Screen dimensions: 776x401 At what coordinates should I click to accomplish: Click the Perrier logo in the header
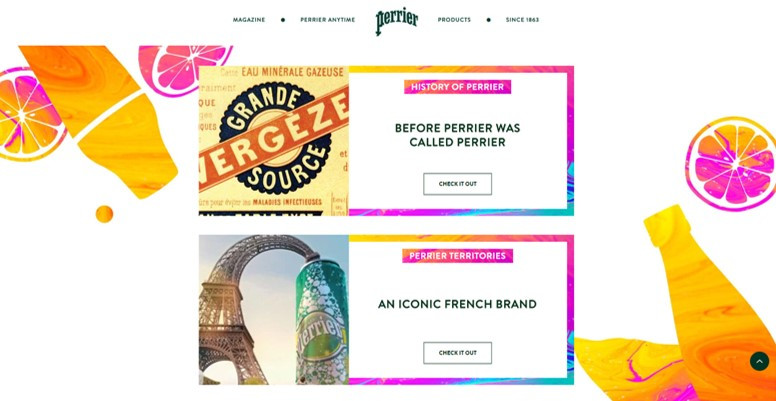[x=396, y=21]
